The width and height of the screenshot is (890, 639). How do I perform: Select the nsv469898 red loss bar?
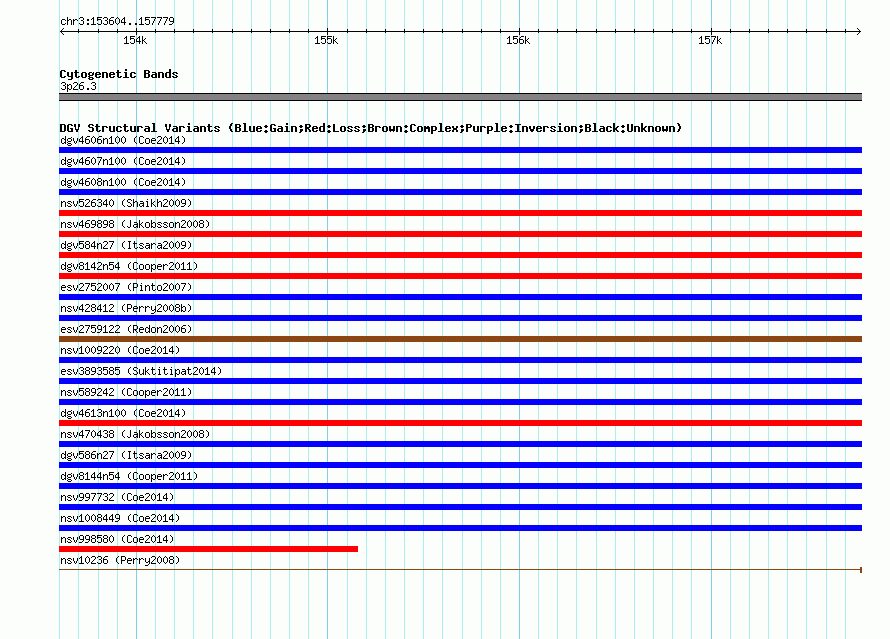(x=460, y=234)
